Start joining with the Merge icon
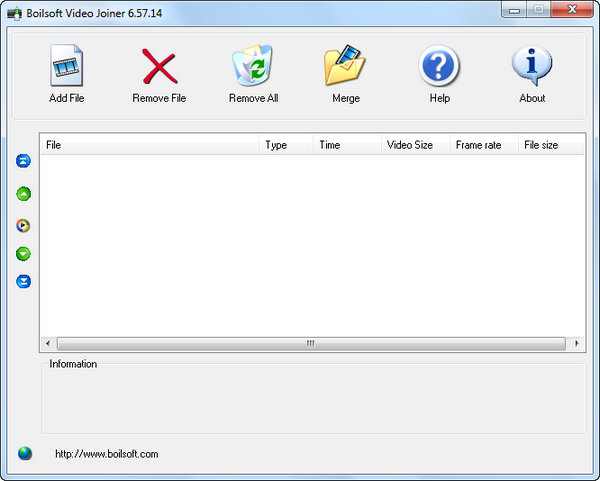This screenshot has width=600, height=481. point(345,67)
